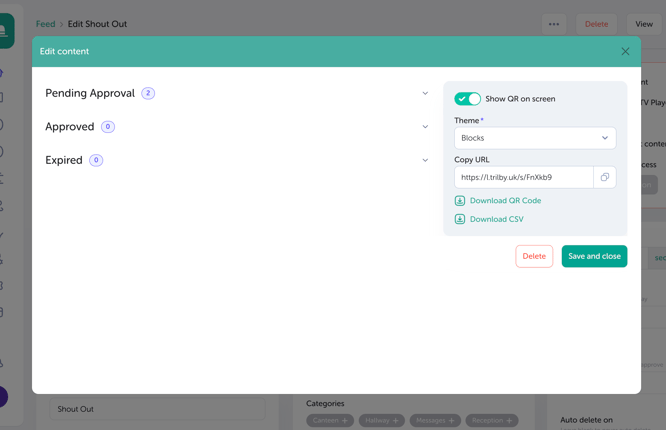Click the Approved heading

(x=70, y=127)
